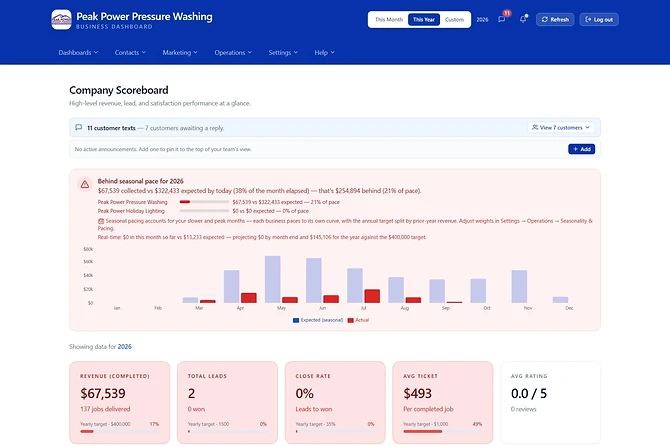Click the July actual revenue bar
The image size is (670, 447).
pos(372,296)
